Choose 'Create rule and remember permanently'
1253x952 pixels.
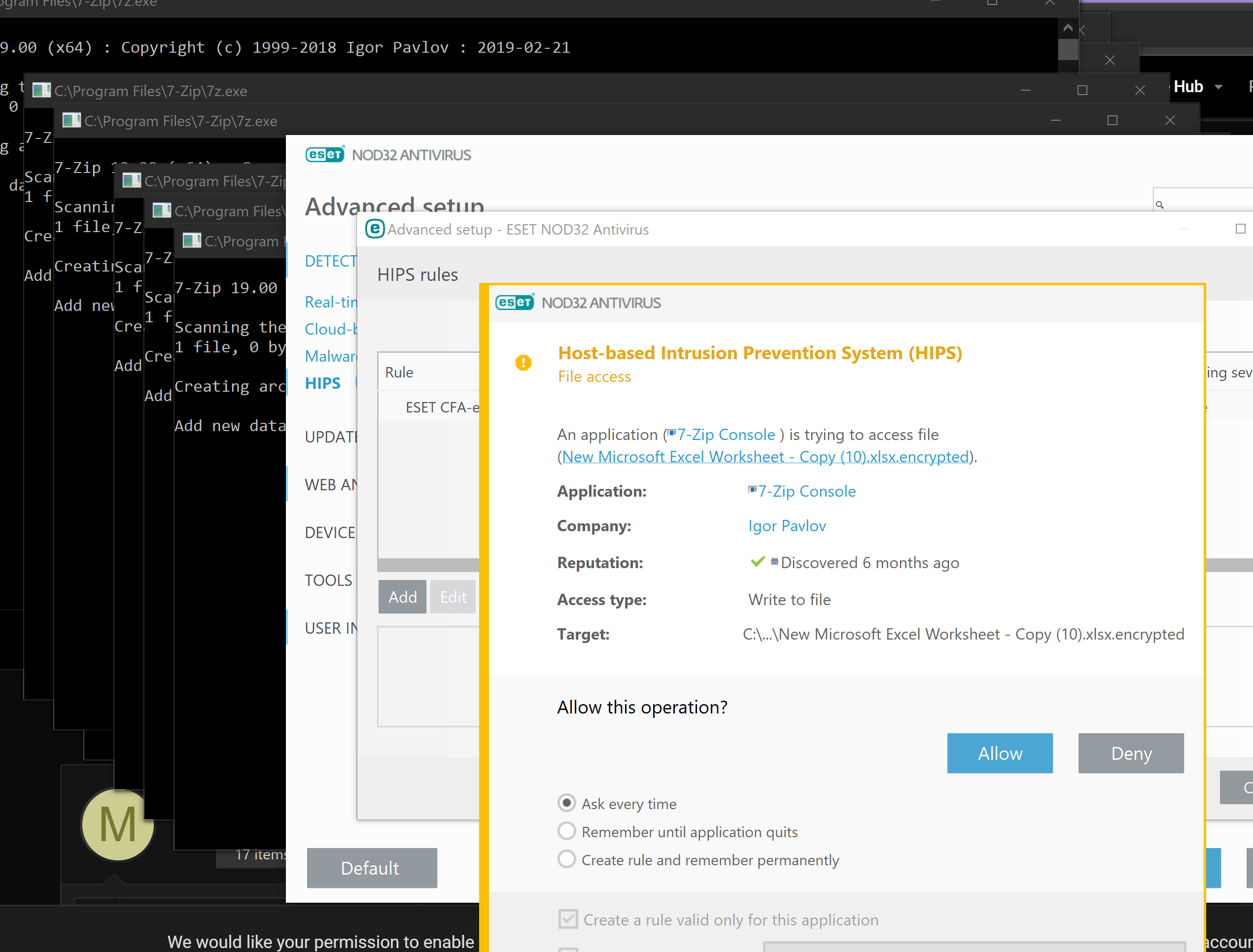(x=567, y=860)
